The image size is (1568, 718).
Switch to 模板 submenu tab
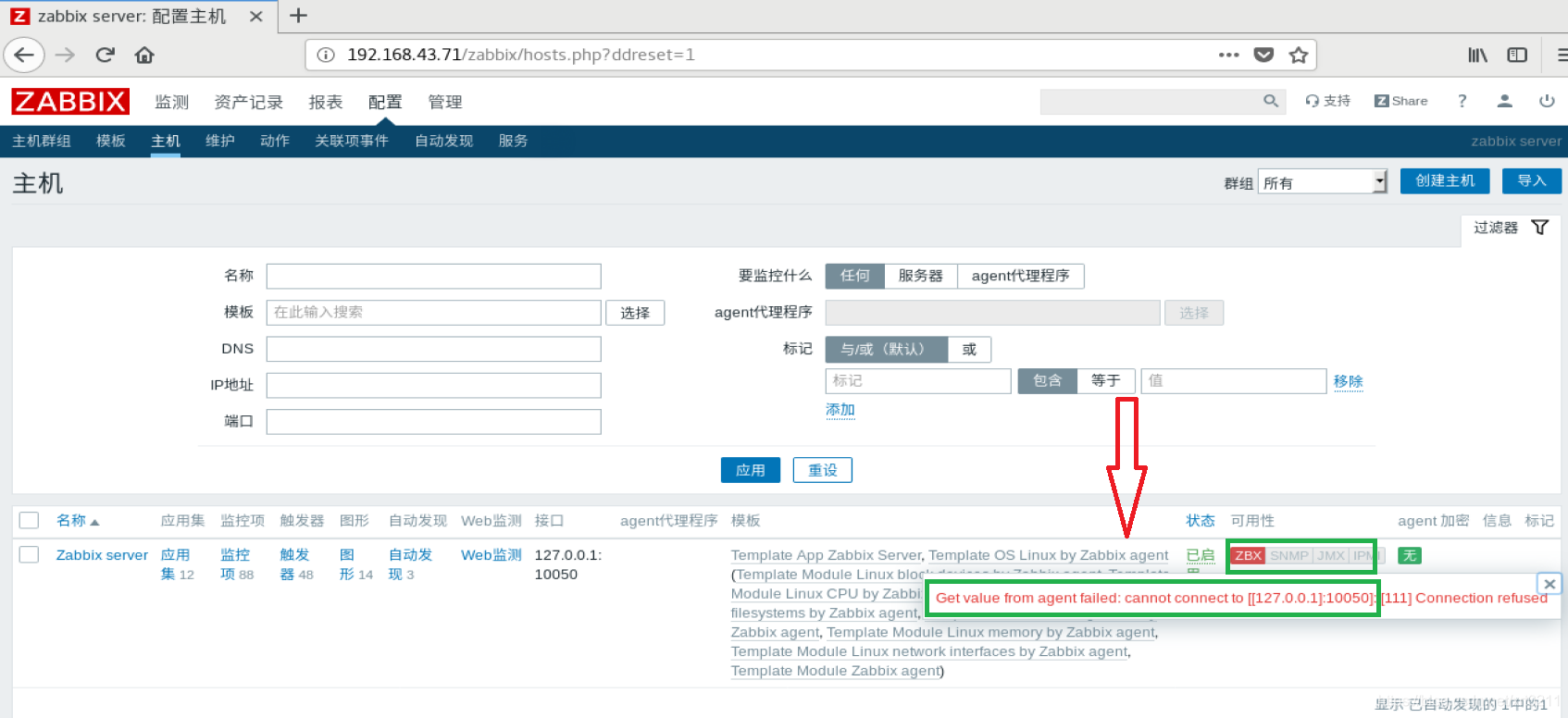[110, 141]
